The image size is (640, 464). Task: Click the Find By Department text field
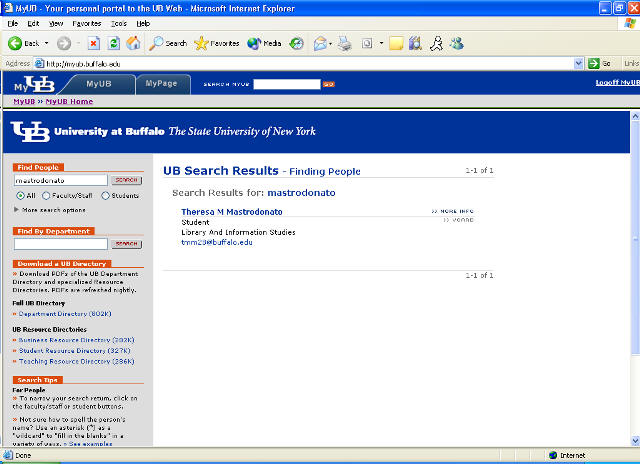[61, 244]
